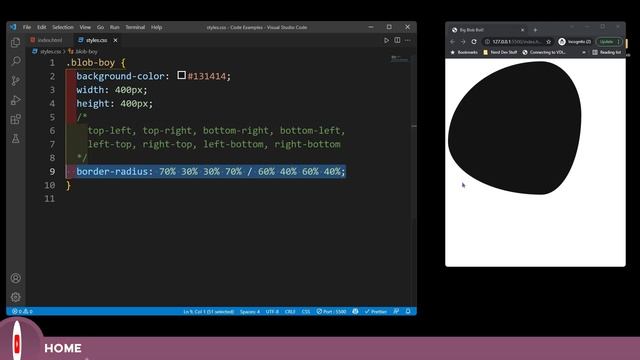Open a new browser tab with plus
The width and height of the screenshot is (640, 360).
535,30
